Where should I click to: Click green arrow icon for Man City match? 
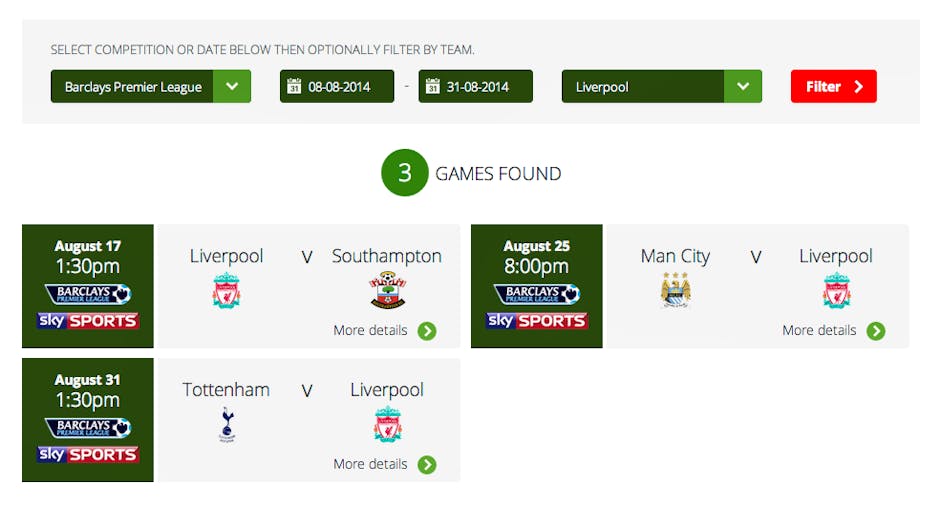pyautogui.click(x=876, y=331)
